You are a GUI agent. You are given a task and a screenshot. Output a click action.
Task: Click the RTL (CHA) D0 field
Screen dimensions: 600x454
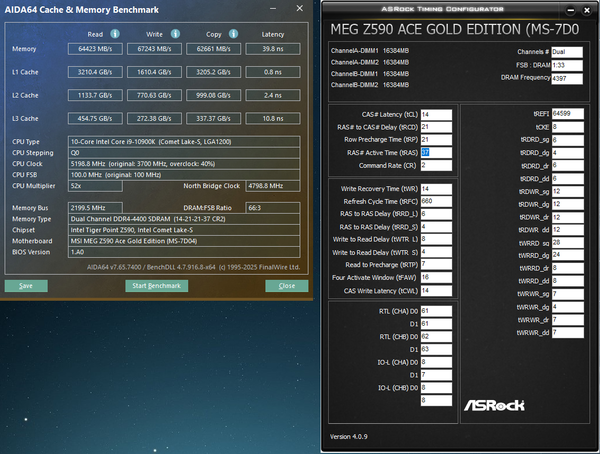click(436, 311)
